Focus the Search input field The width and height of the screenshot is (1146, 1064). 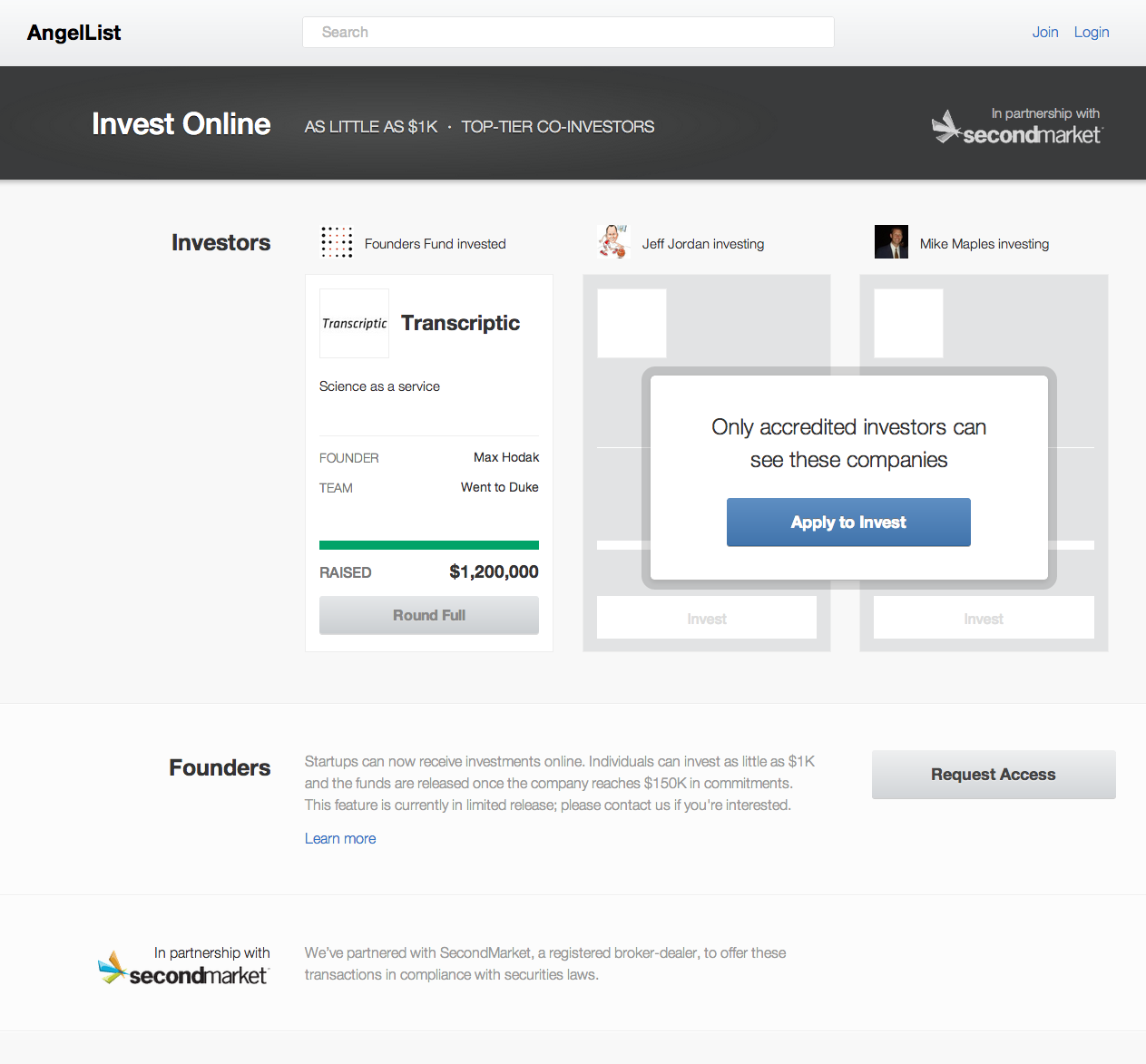coord(568,32)
